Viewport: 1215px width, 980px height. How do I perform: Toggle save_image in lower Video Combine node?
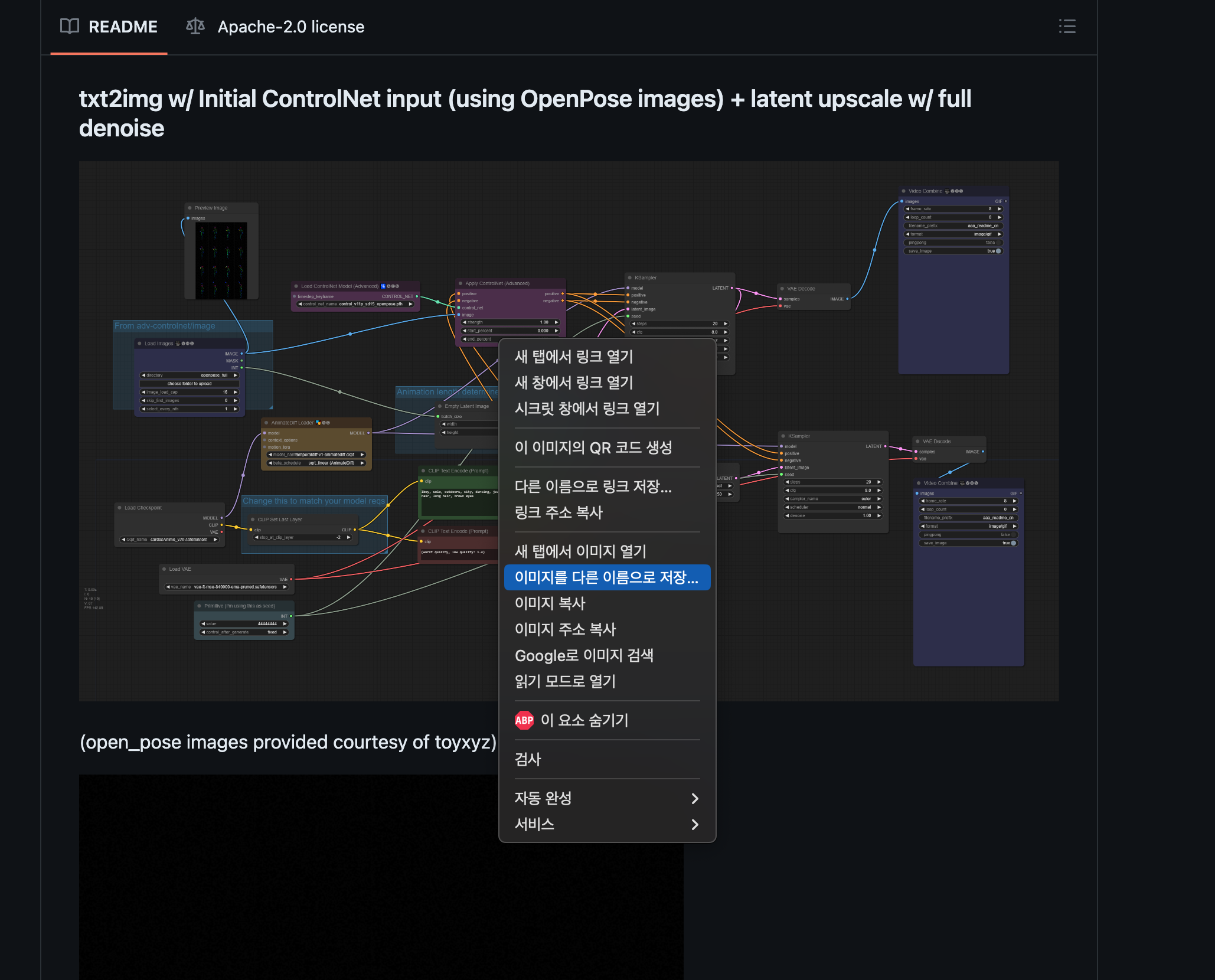click(1013, 543)
